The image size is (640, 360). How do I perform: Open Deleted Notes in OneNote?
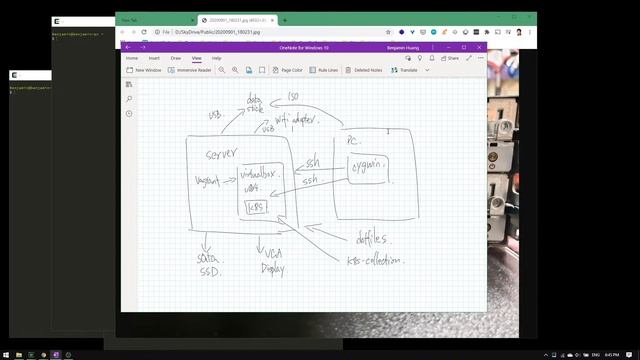pos(364,70)
